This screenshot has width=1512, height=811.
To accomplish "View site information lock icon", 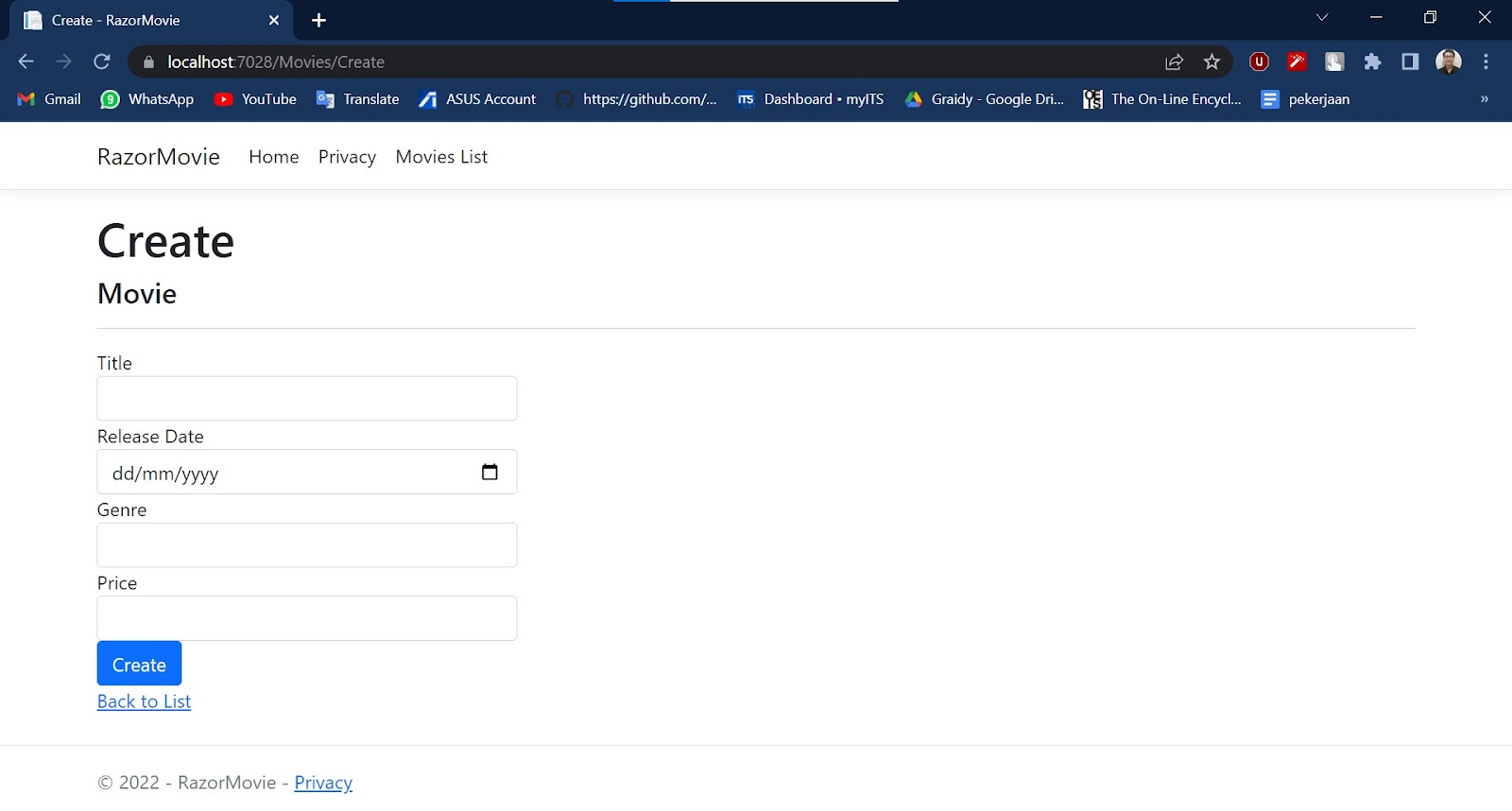I will pos(148,62).
